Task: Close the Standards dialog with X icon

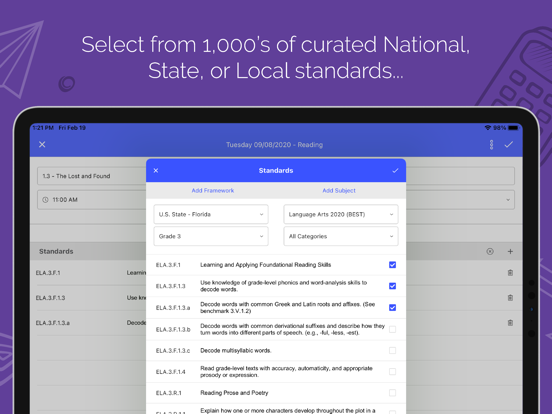Action: (156, 171)
